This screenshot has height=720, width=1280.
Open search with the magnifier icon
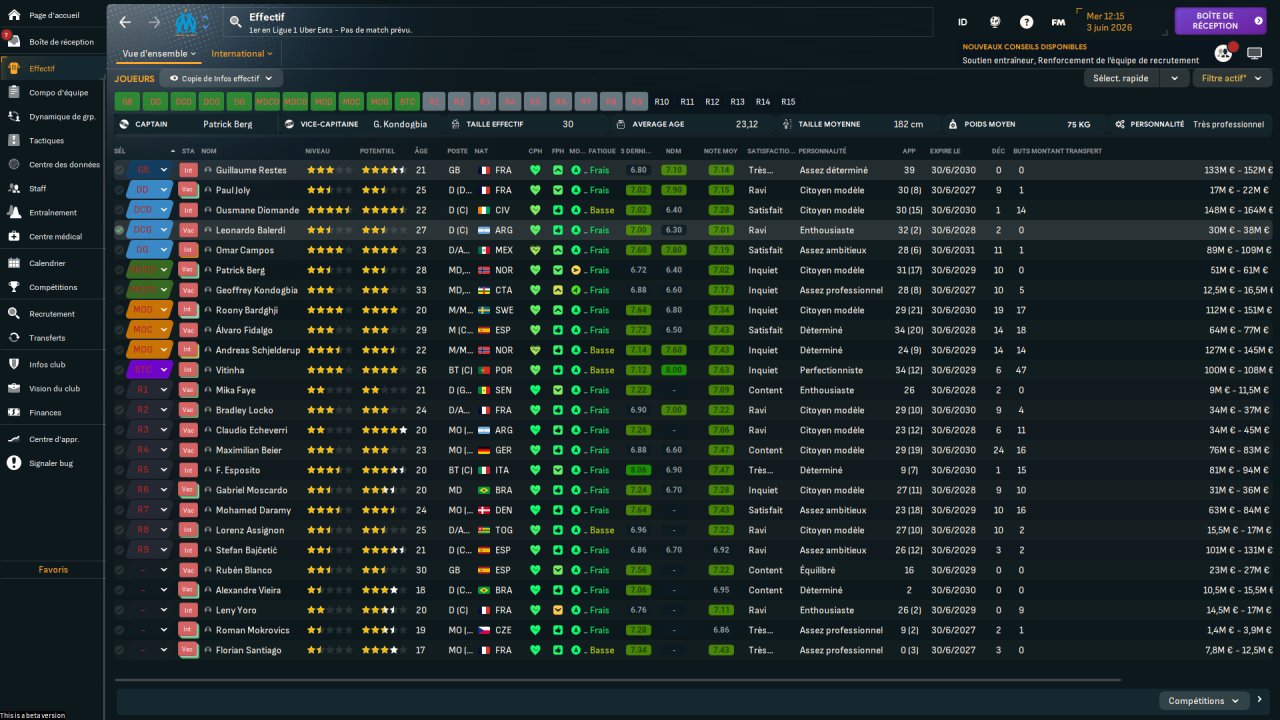235,21
